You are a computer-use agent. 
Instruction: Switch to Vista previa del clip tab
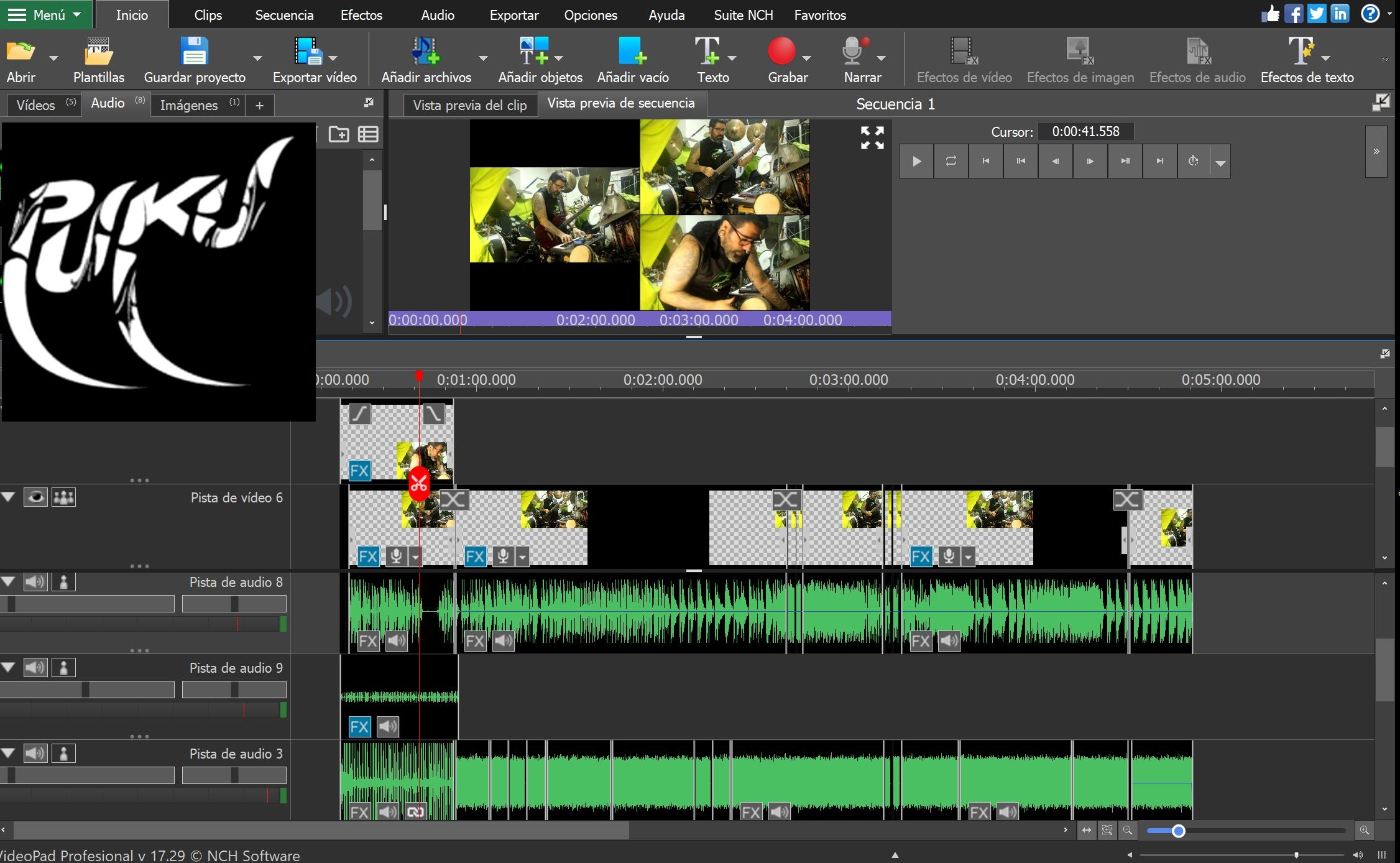click(469, 105)
